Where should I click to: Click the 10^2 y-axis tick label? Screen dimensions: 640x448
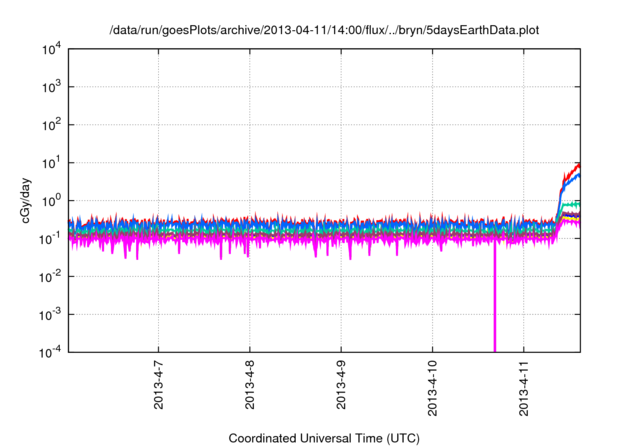click(51, 126)
